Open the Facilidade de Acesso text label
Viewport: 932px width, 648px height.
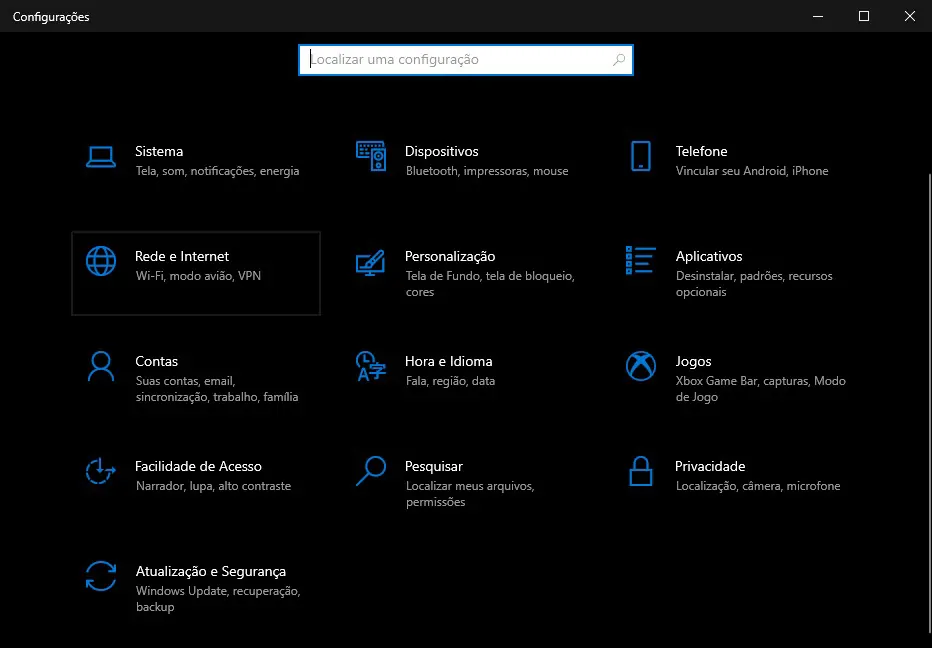pyautogui.click(x=198, y=466)
